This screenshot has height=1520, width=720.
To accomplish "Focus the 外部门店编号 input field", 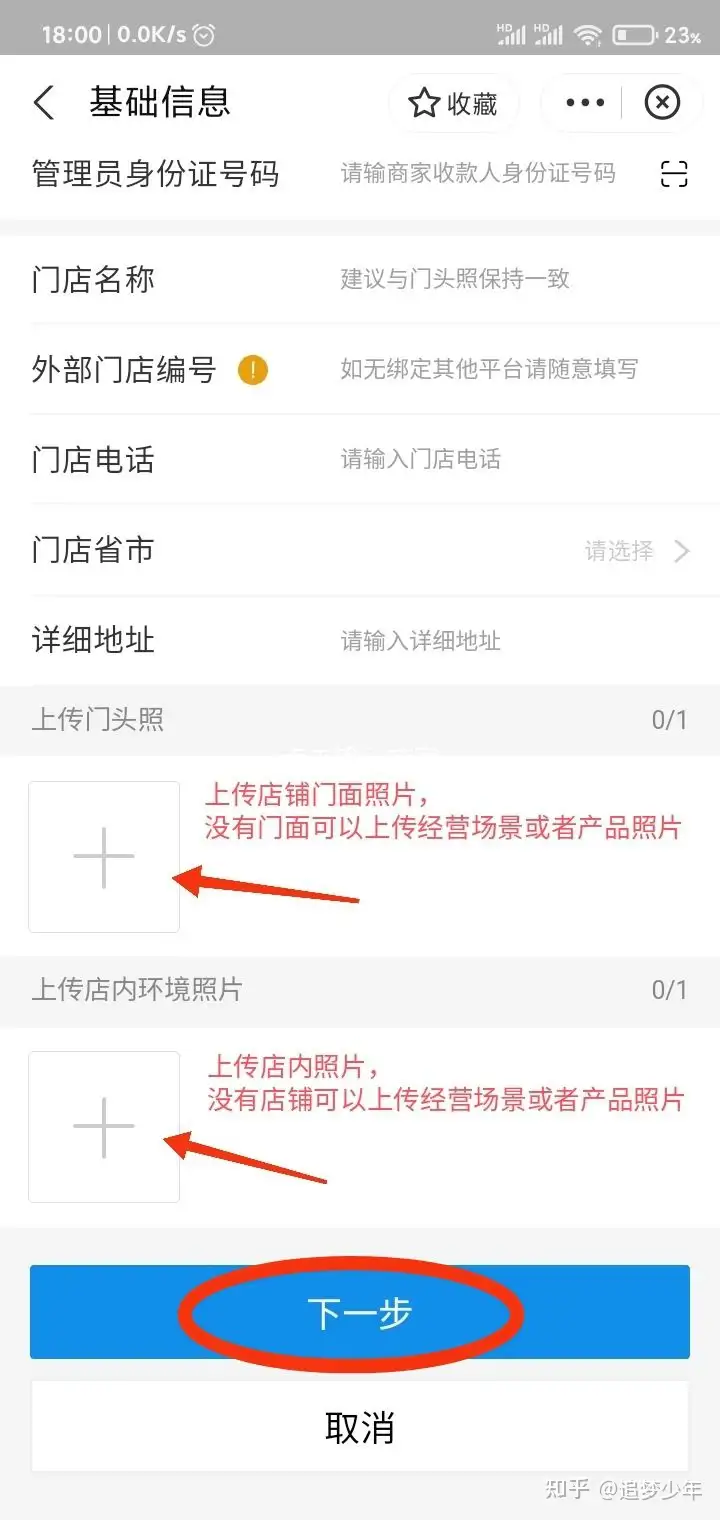I will [516, 370].
